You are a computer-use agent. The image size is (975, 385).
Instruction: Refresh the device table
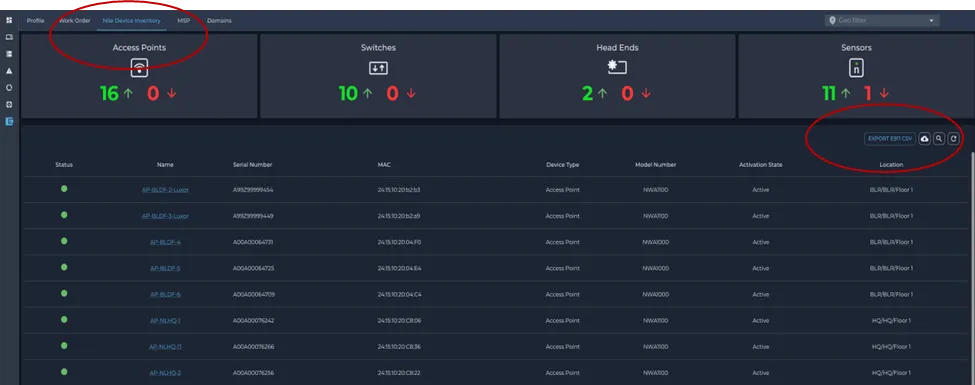coord(953,139)
